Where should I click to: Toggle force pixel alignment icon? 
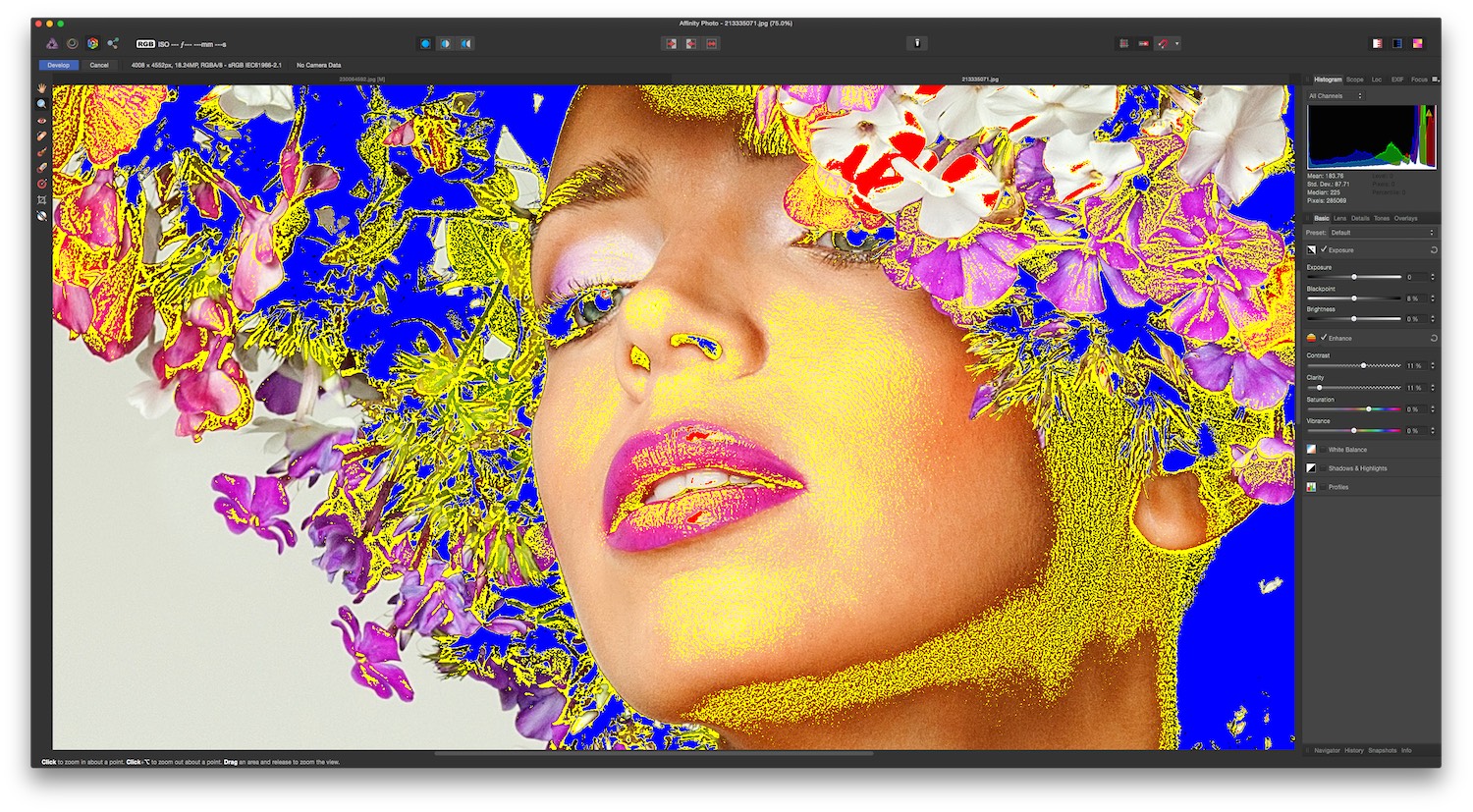1144,43
